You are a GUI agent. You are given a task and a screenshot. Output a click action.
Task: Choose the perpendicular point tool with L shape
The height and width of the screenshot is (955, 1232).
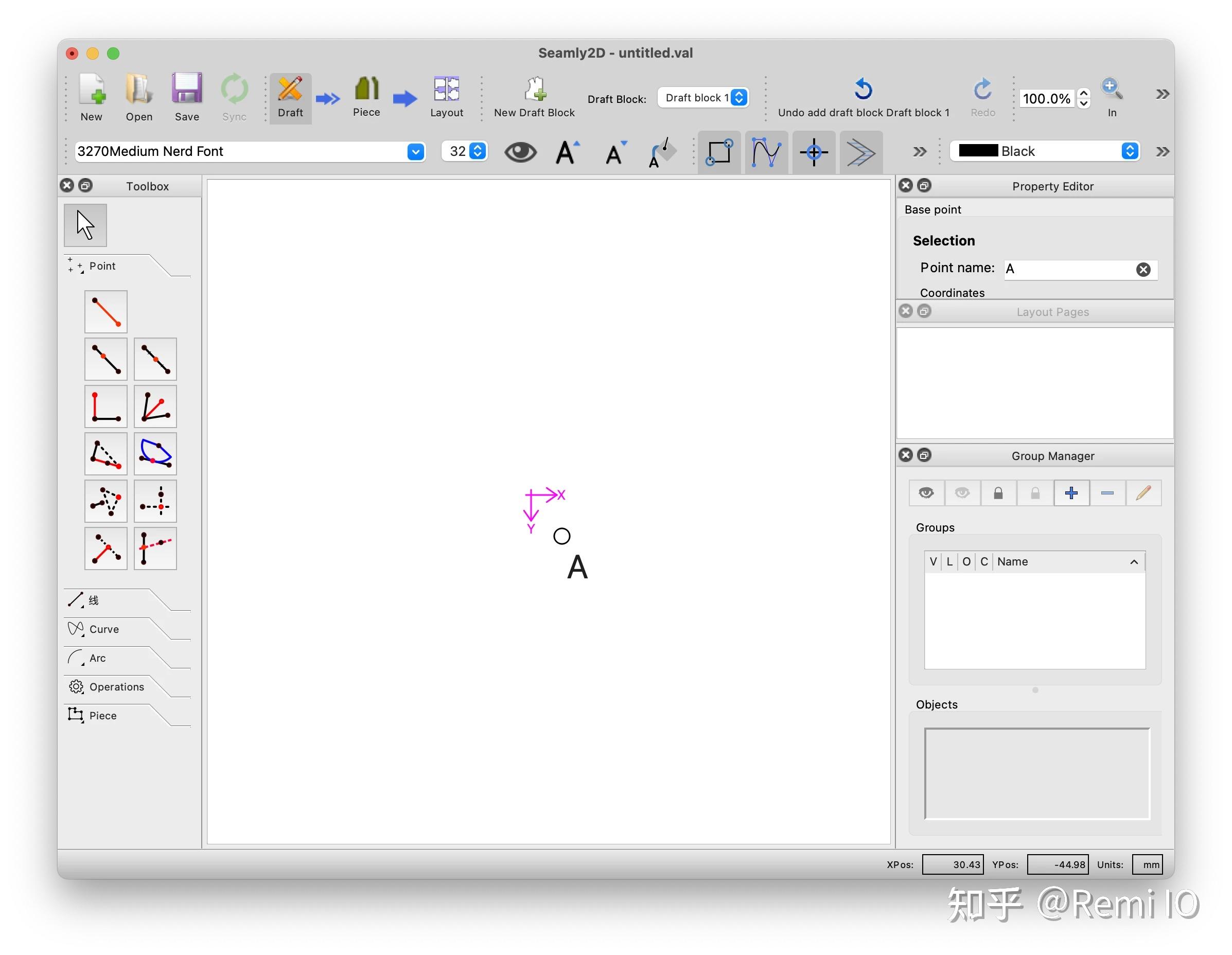click(106, 406)
